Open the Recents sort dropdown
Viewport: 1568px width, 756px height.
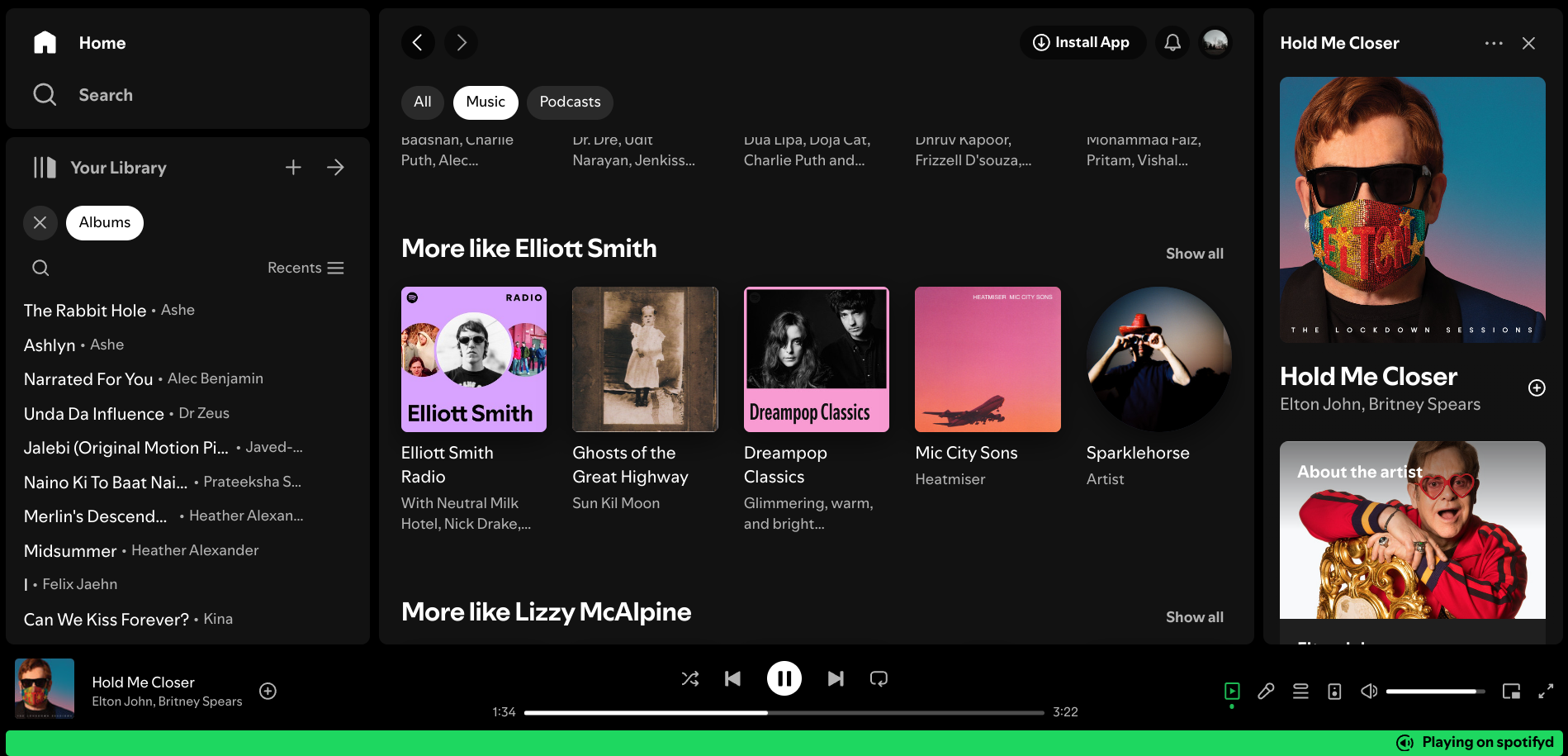tap(306, 268)
